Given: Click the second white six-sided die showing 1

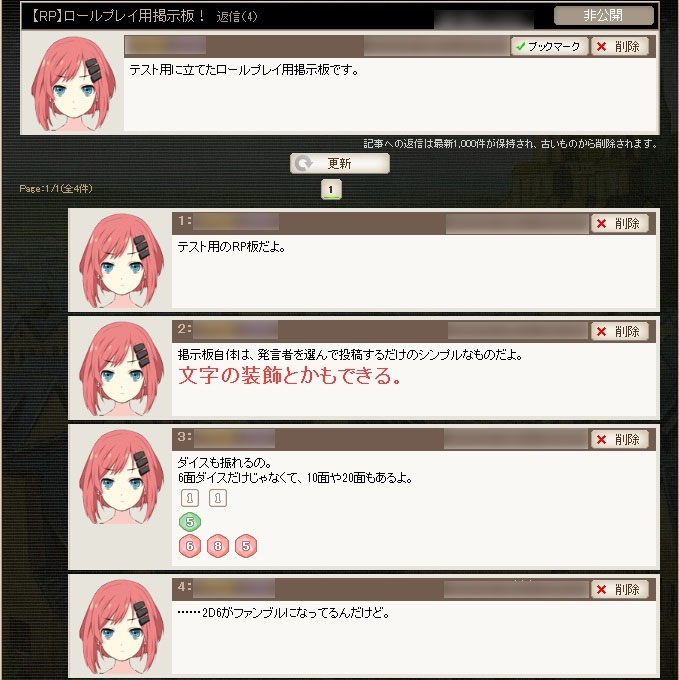Looking at the screenshot, I should tap(218, 498).
